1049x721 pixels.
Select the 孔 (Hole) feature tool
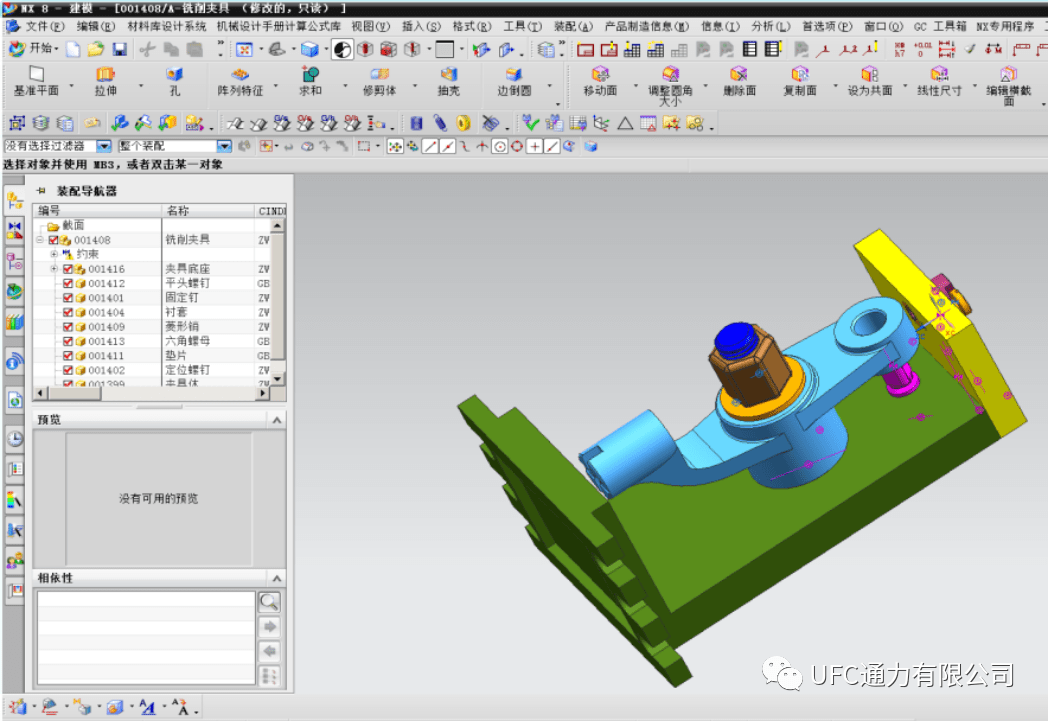coord(175,75)
